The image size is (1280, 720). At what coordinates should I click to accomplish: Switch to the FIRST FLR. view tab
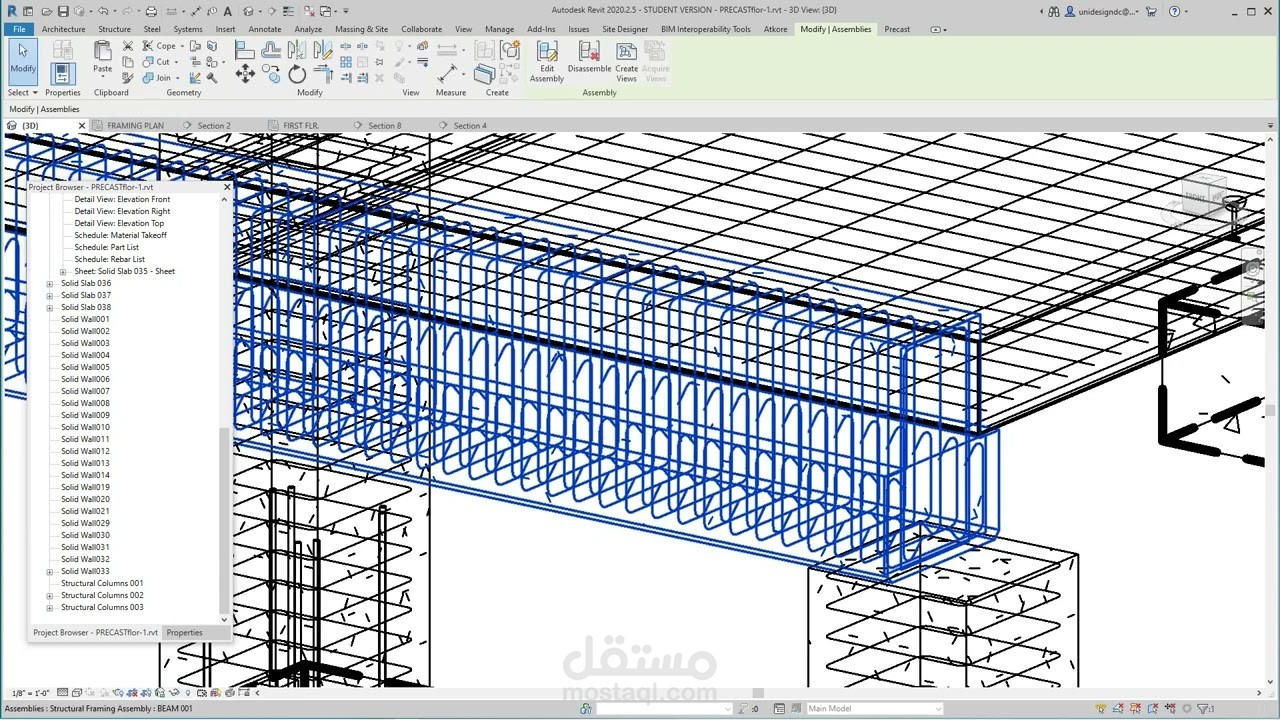[x=301, y=126]
